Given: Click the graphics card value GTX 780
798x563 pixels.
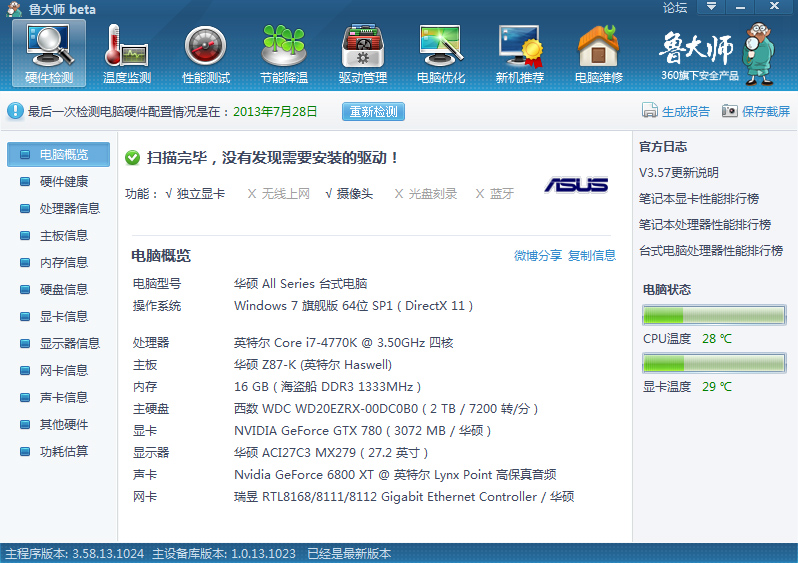Looking at the screenshot, I should (x=362, y=431).
